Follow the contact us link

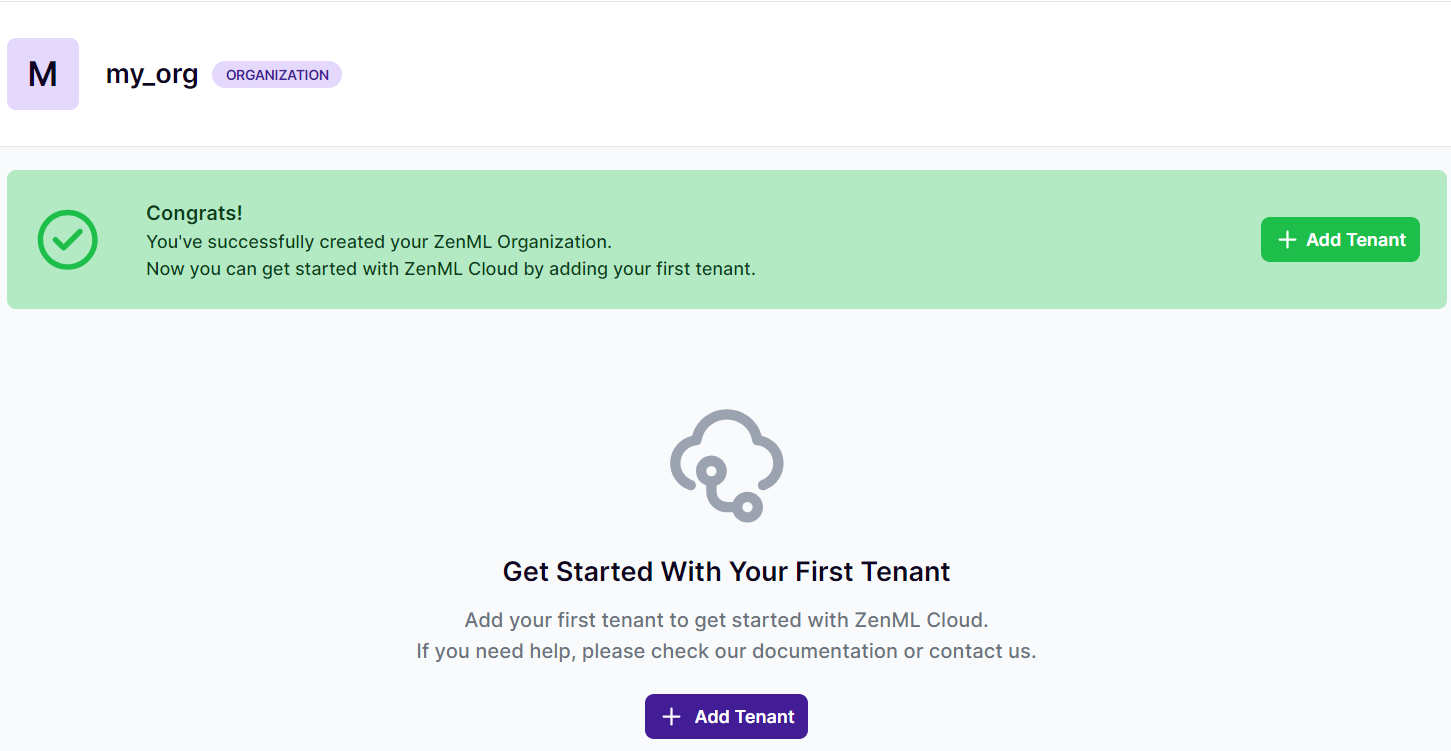pos(980,651)
